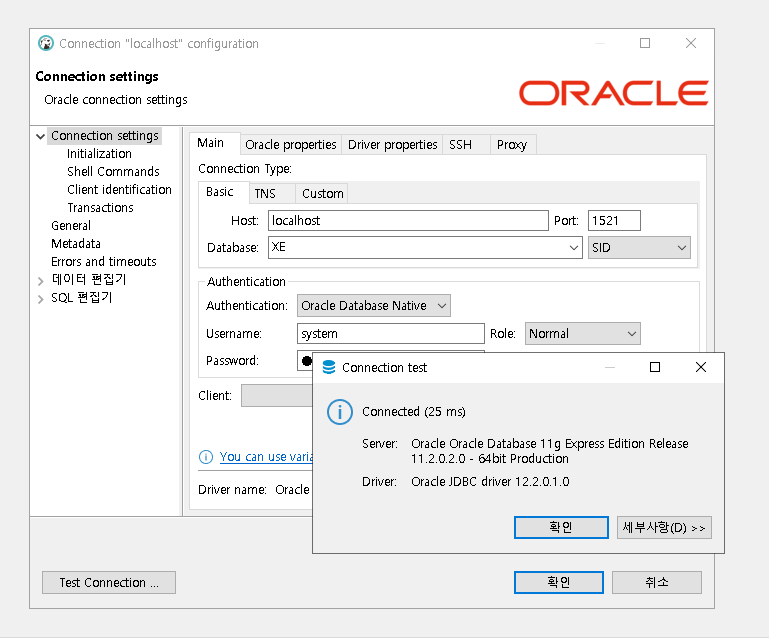
Task: Open the Authentication method dropdown
Action: [x=374, y=306]
